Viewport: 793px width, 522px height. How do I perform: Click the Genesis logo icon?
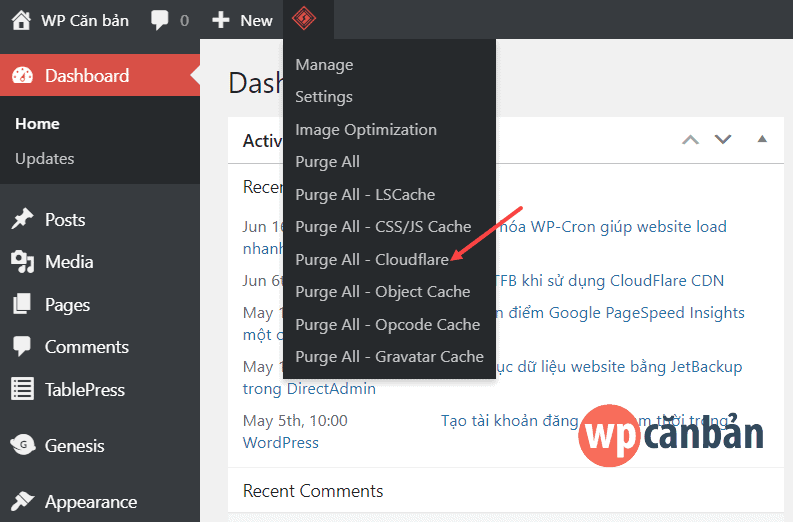[22, 445]
